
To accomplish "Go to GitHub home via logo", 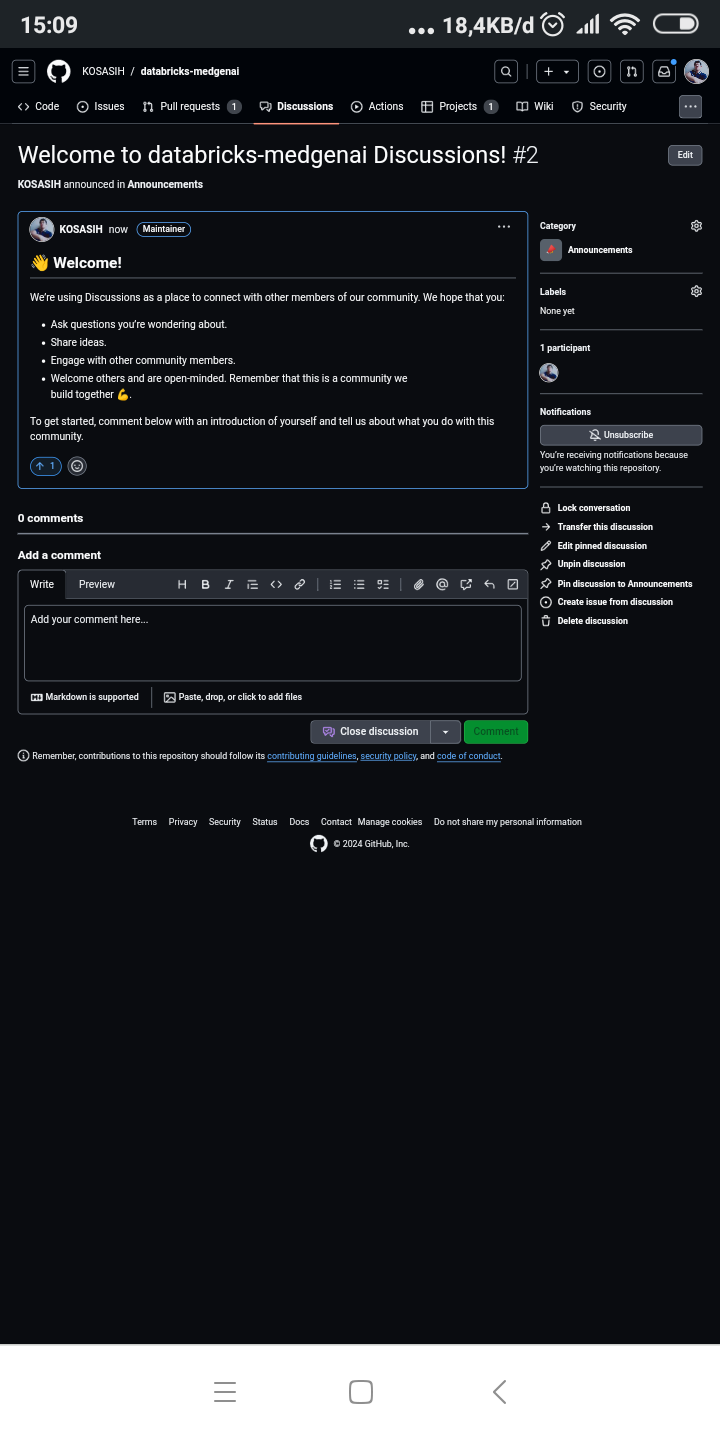I will [59, 71].
